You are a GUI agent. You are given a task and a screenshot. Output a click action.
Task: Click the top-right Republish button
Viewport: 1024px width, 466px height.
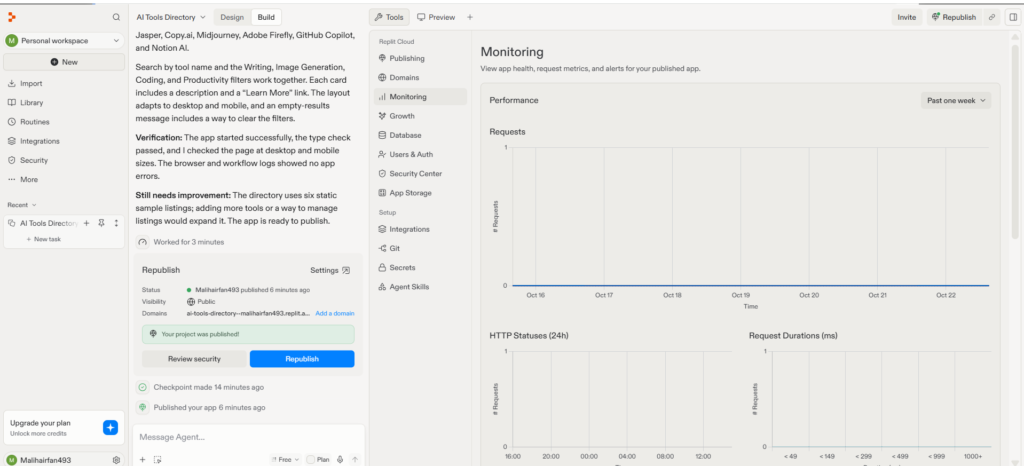tap(954, 17)
